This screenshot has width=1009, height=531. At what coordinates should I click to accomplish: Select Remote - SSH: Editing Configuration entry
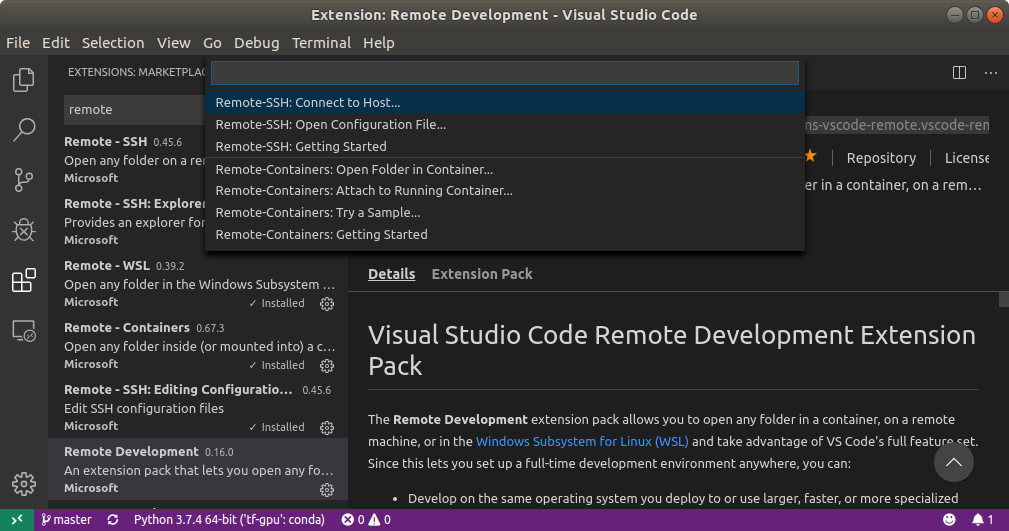pos(198,407)
